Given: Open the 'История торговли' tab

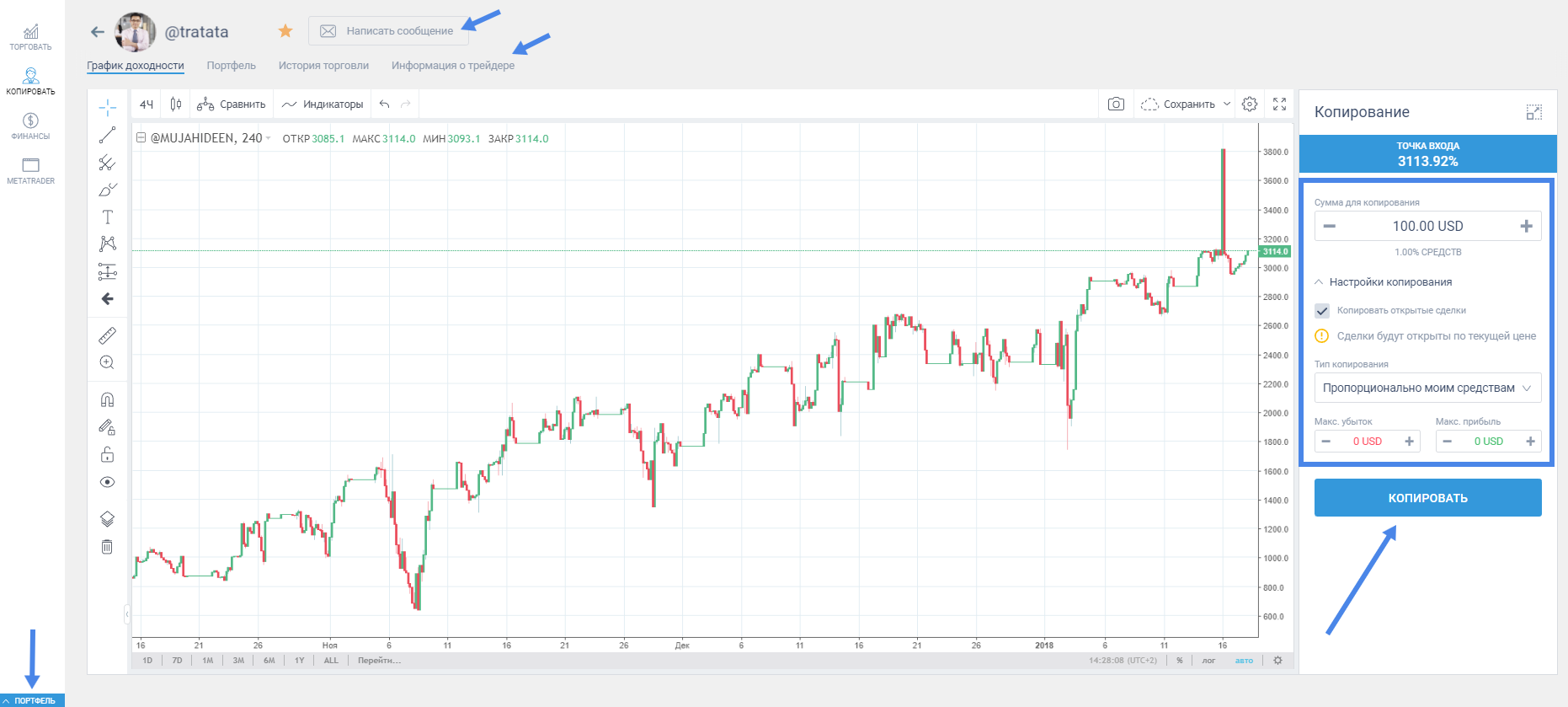Looking at the screenshot, I should pos(323,66).
